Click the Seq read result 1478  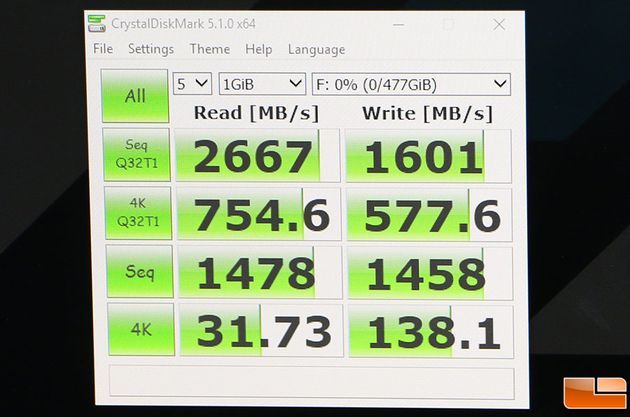260,272
